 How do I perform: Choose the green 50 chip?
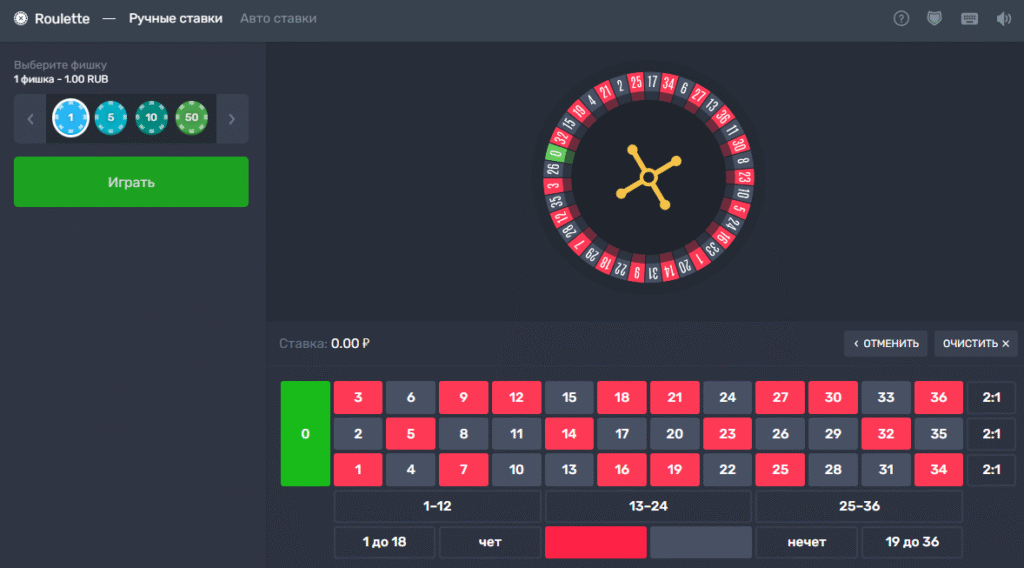191,118
